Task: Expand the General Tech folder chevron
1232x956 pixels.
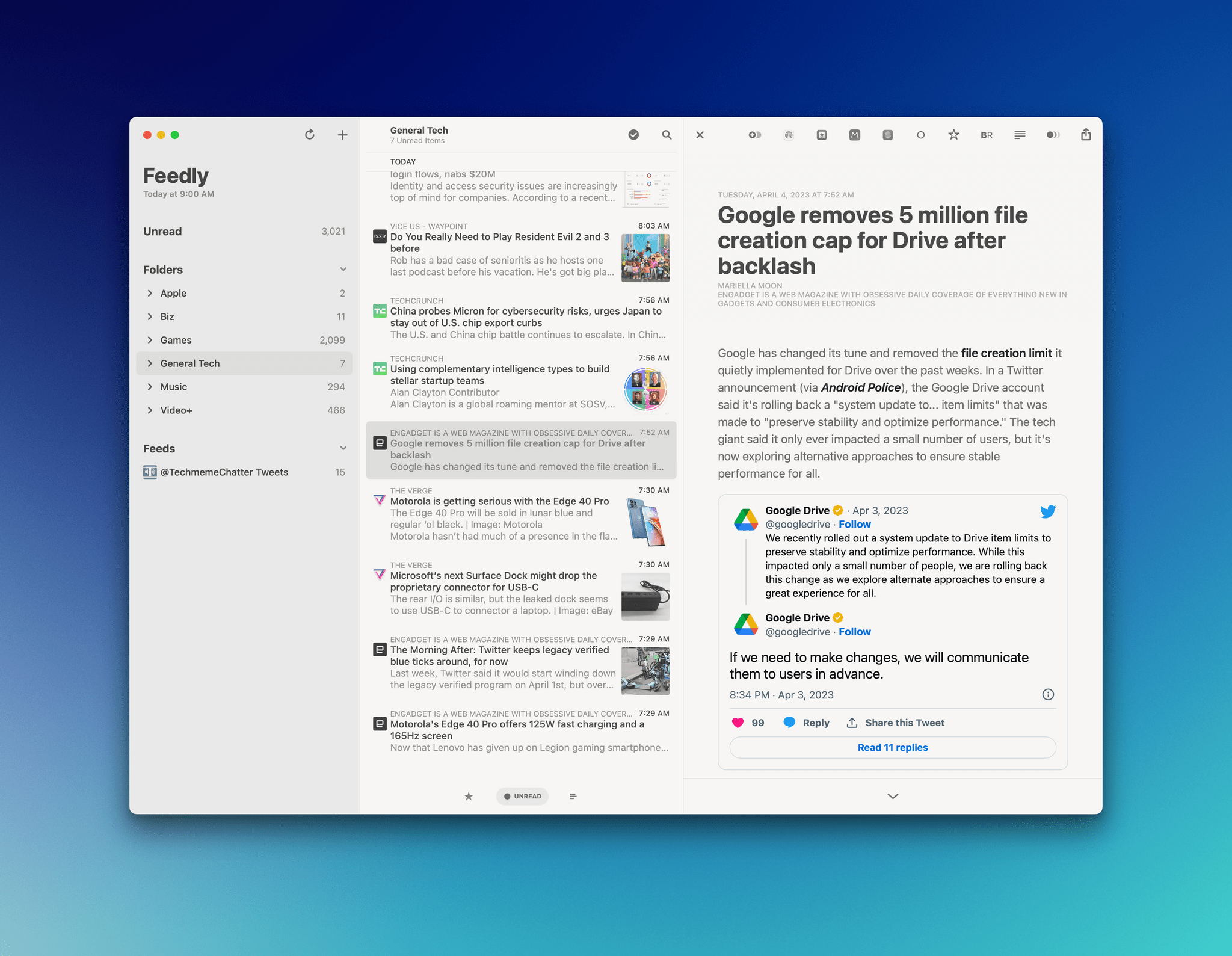Action: [x=150, y=363]
